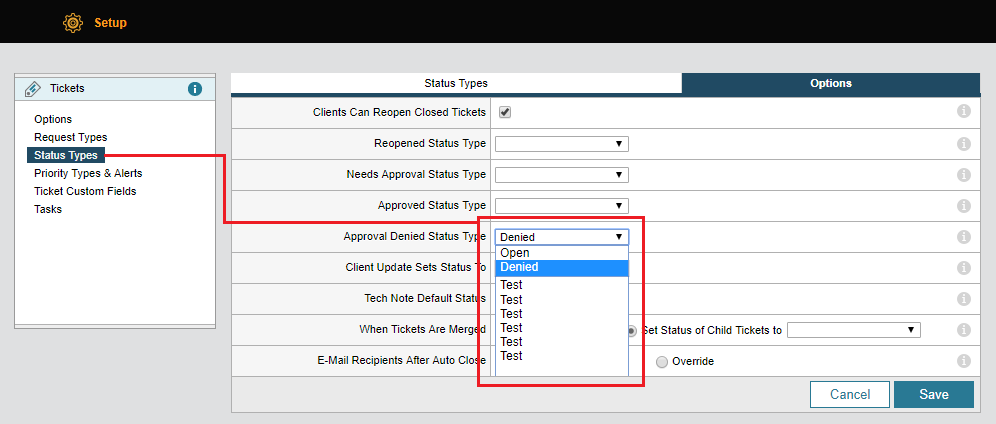996x424 pixels.
Task: Select Set Status of Child Tickets radio button
Action: point(633,331)
